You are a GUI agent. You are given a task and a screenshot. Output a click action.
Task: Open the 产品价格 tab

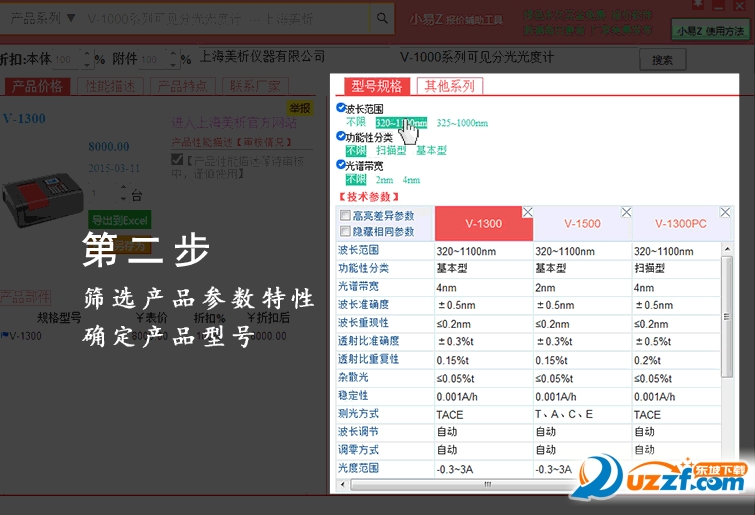pyautogui.click(x=38, y=87)
